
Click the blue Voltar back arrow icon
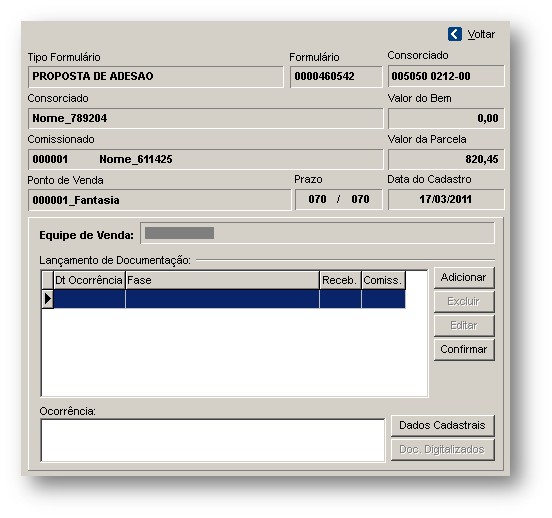coord(454,35)
